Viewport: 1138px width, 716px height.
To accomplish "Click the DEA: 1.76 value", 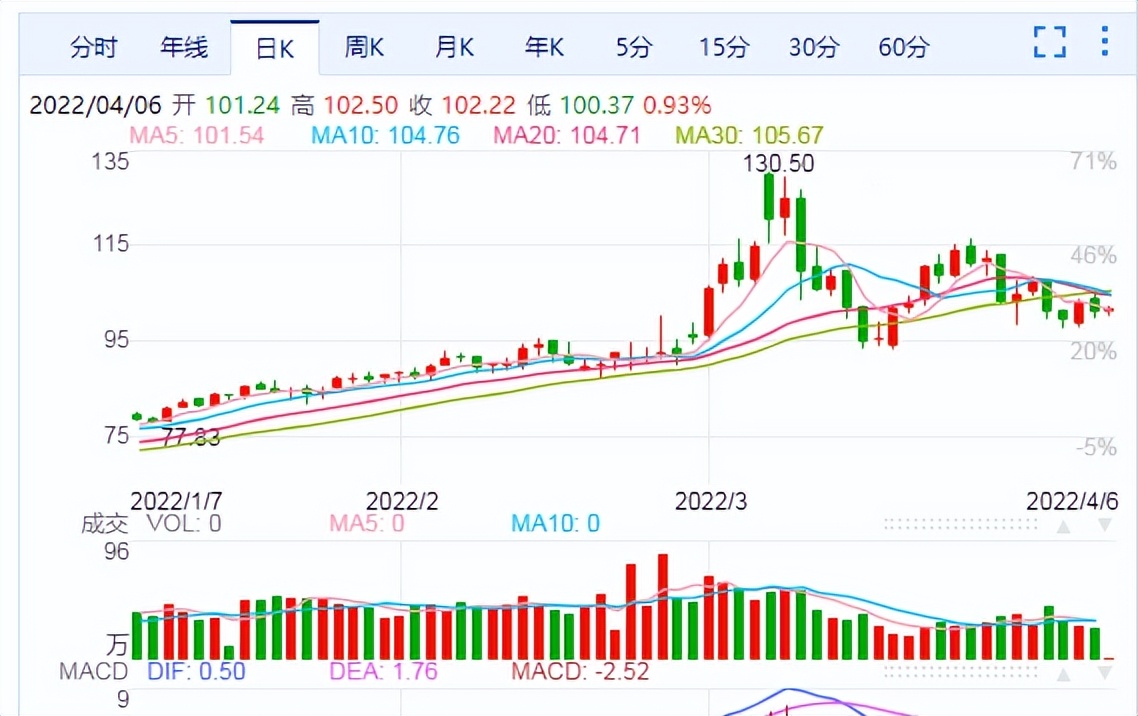I will pos(383,671).
